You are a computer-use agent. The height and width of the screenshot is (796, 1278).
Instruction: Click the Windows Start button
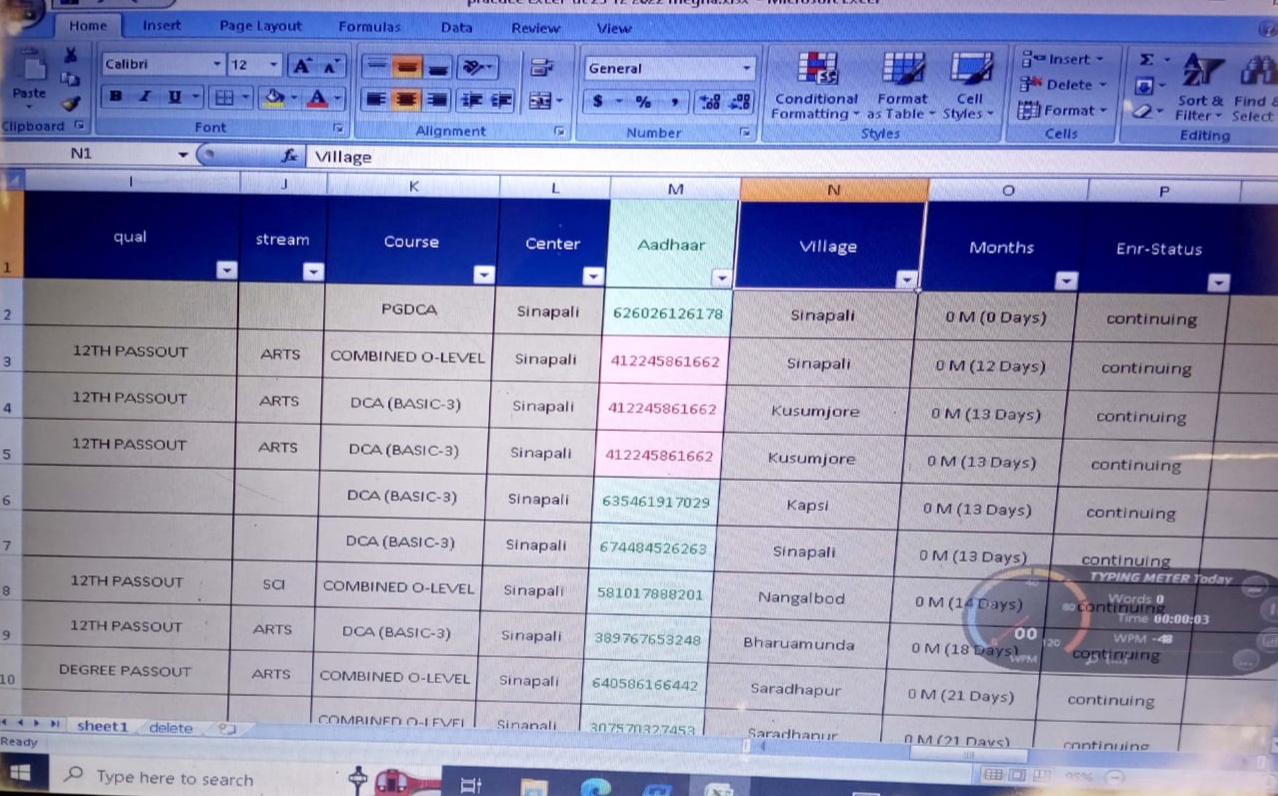point(21,776)
